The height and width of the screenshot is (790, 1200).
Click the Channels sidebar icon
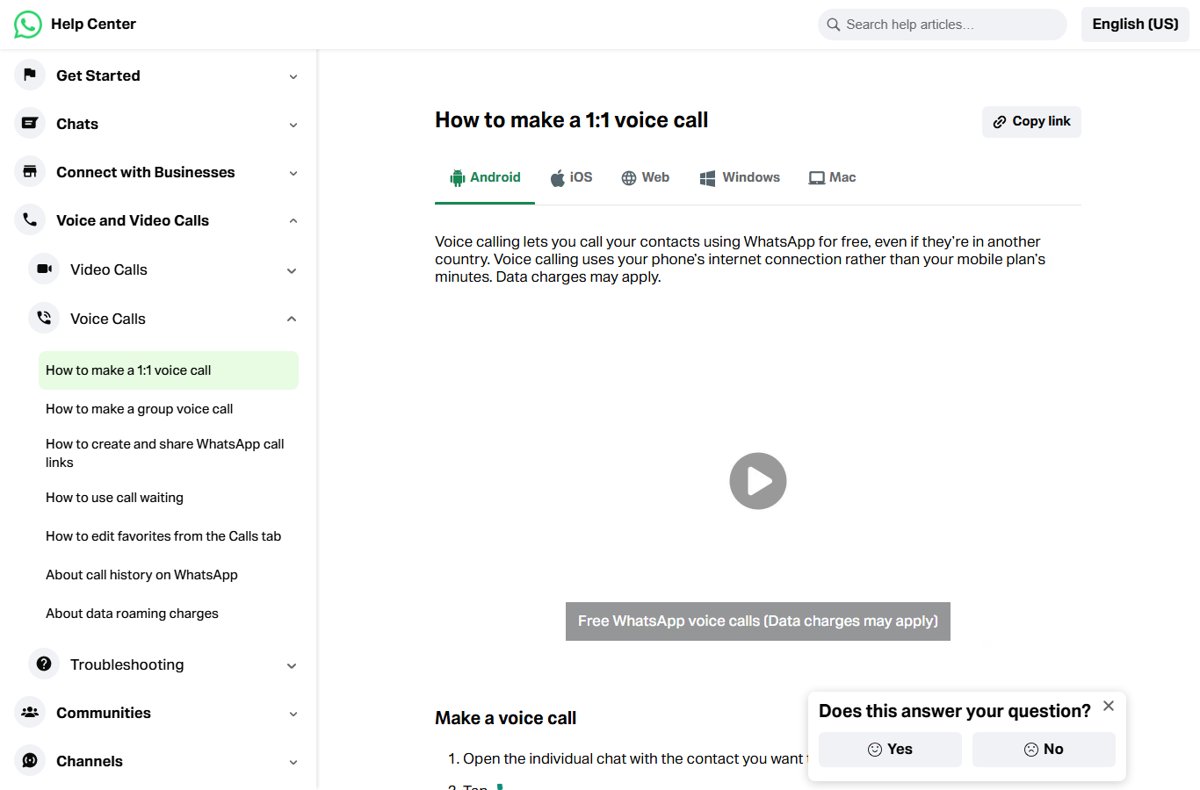point(30,761)
